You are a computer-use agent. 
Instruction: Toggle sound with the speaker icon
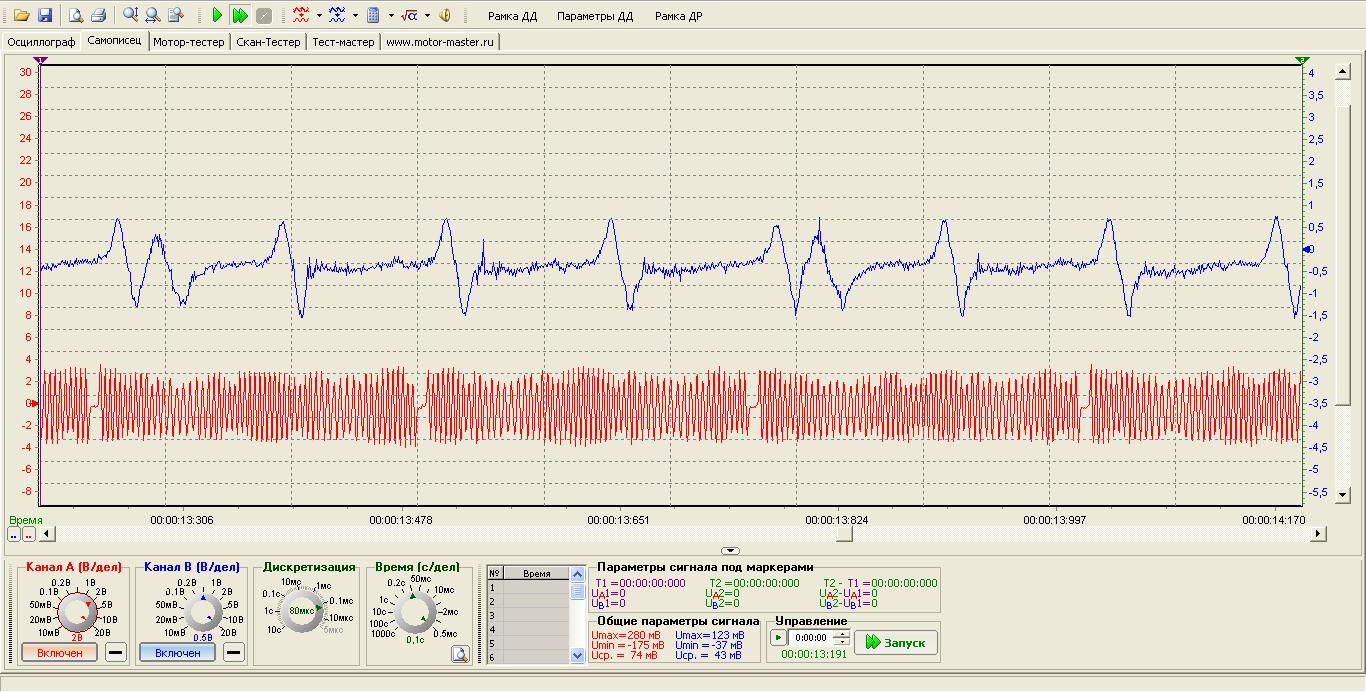pyautogui.click(x=445, y=15)
